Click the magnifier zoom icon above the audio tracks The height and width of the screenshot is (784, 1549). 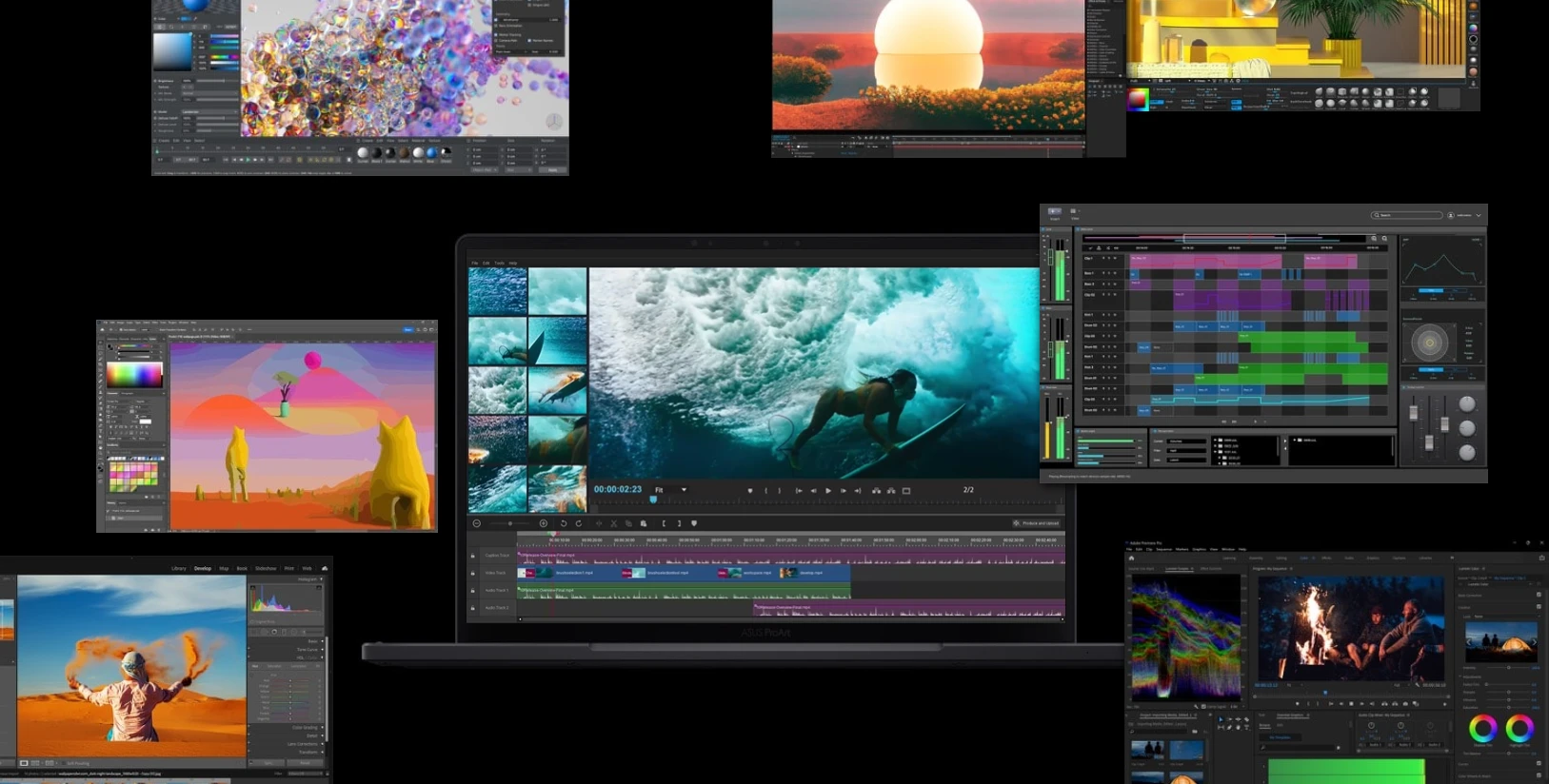(x=1374, y=239)
